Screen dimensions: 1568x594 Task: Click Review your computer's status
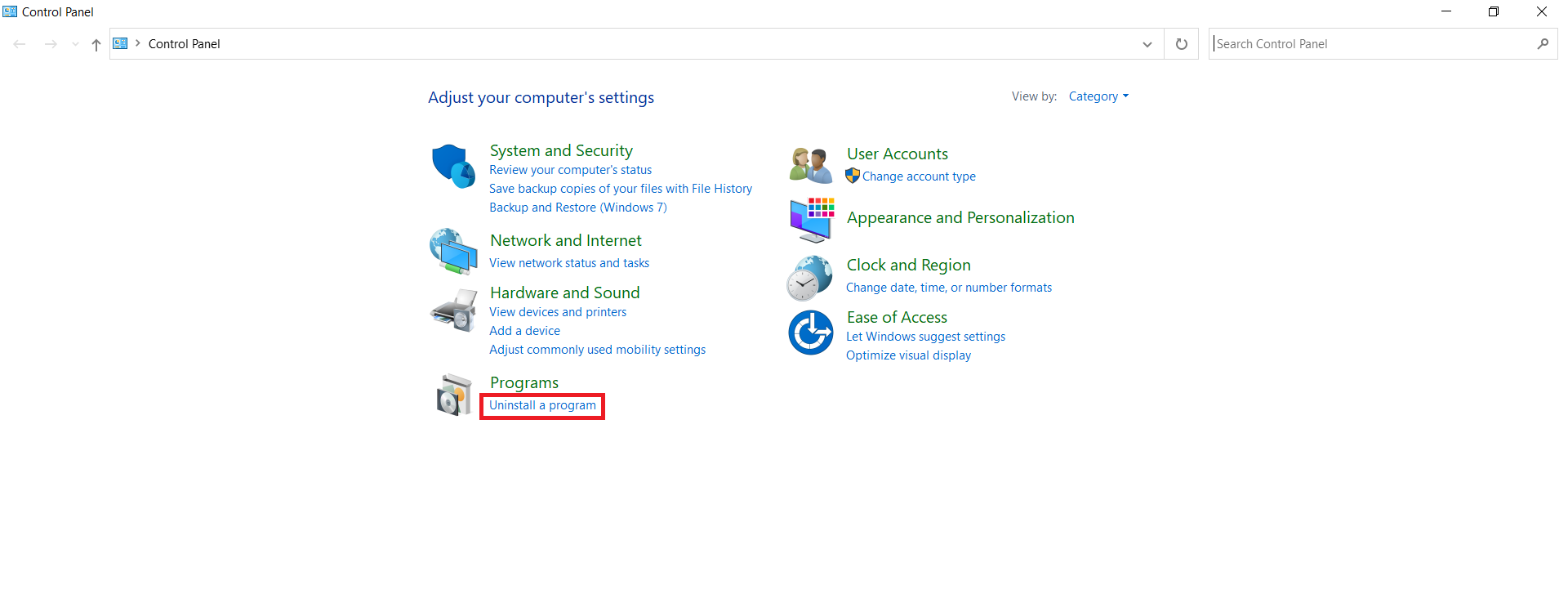tap(570, 170)
